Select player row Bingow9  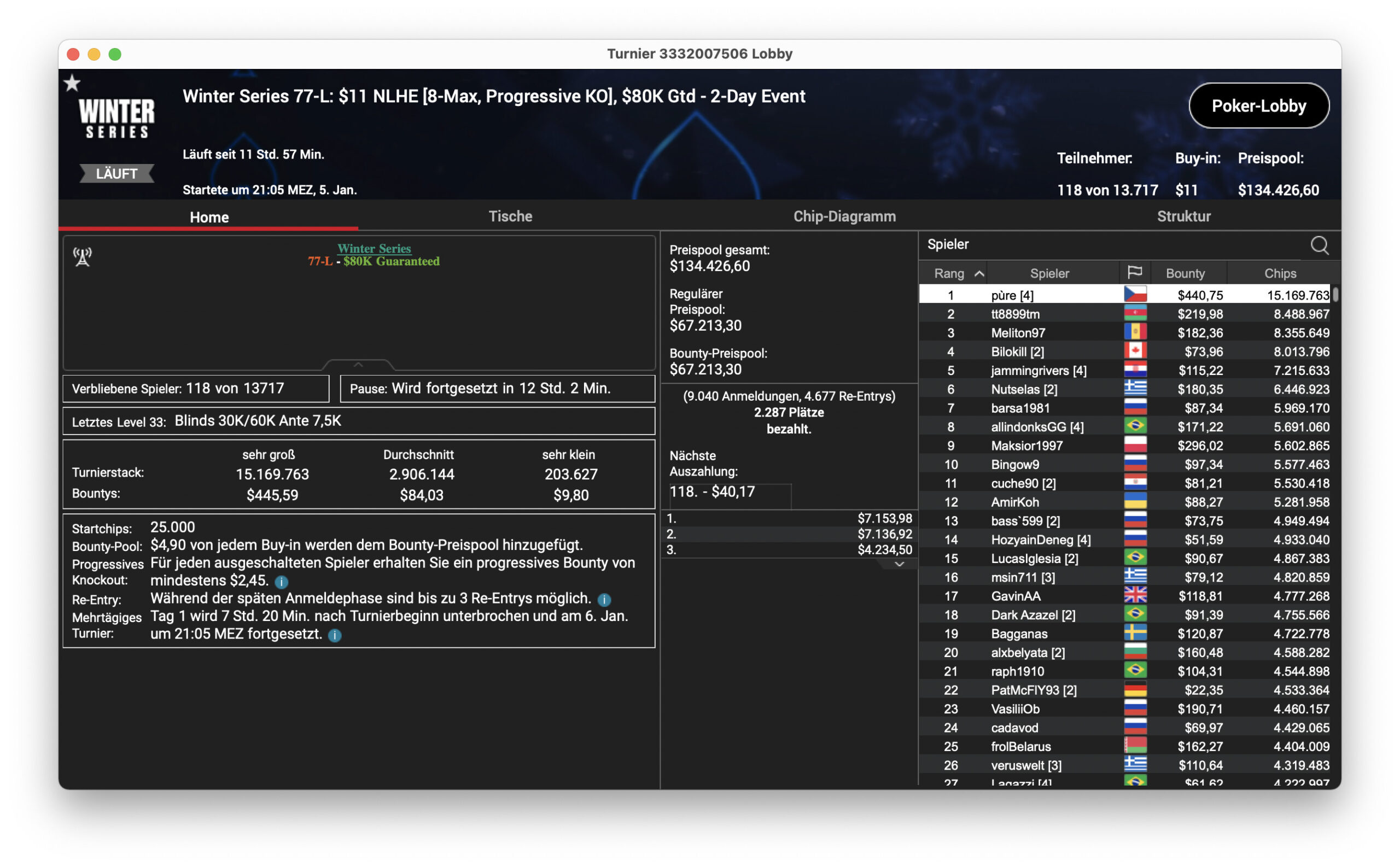(x=1124, y=464)
